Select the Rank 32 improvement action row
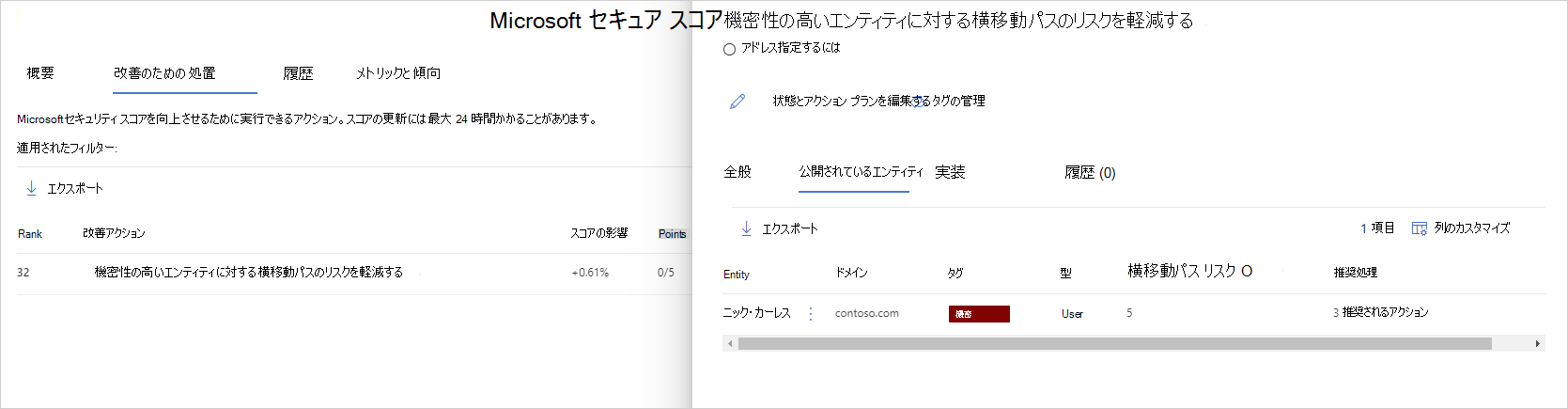Image resolution: width=1568 pixels, height=409 pixels. [x=249, y=273]
